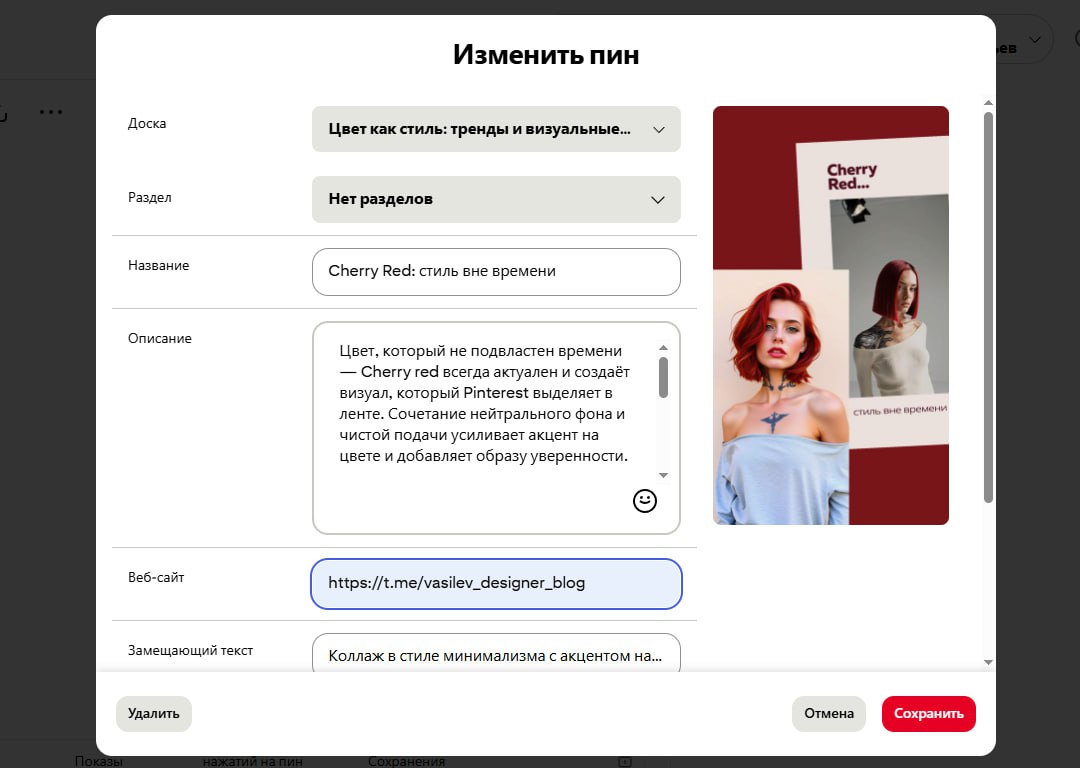Save the pin with "Сохранить"
Viewport: 1080px width, 768px height.
coord(928,714)
